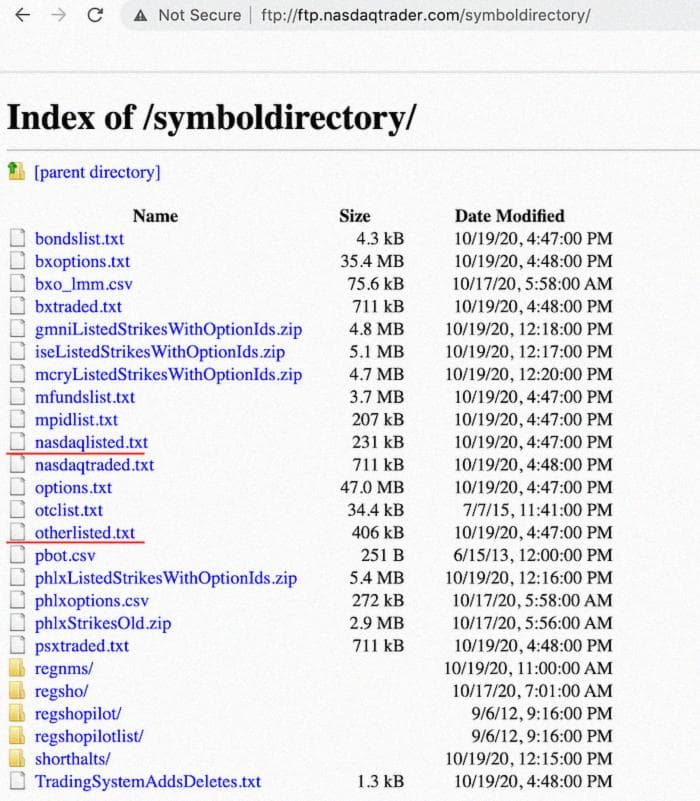The image size is (700, 801).
Task: Download phlxListedStrikesWithOptionIds.zip
Action: tap(166, 578)
